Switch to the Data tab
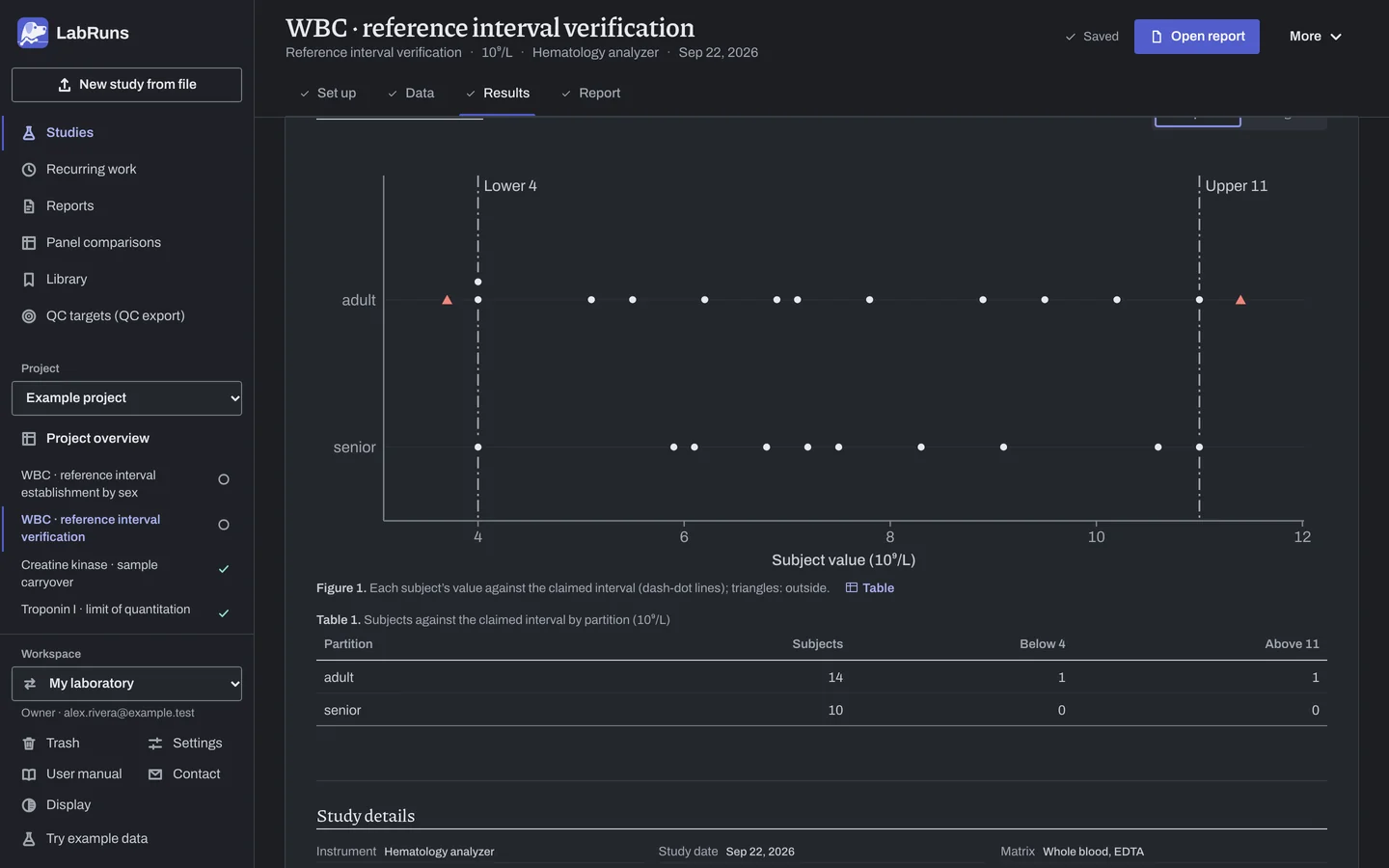The width and height of the screenshot is (1389, 868). pos(411,94)
